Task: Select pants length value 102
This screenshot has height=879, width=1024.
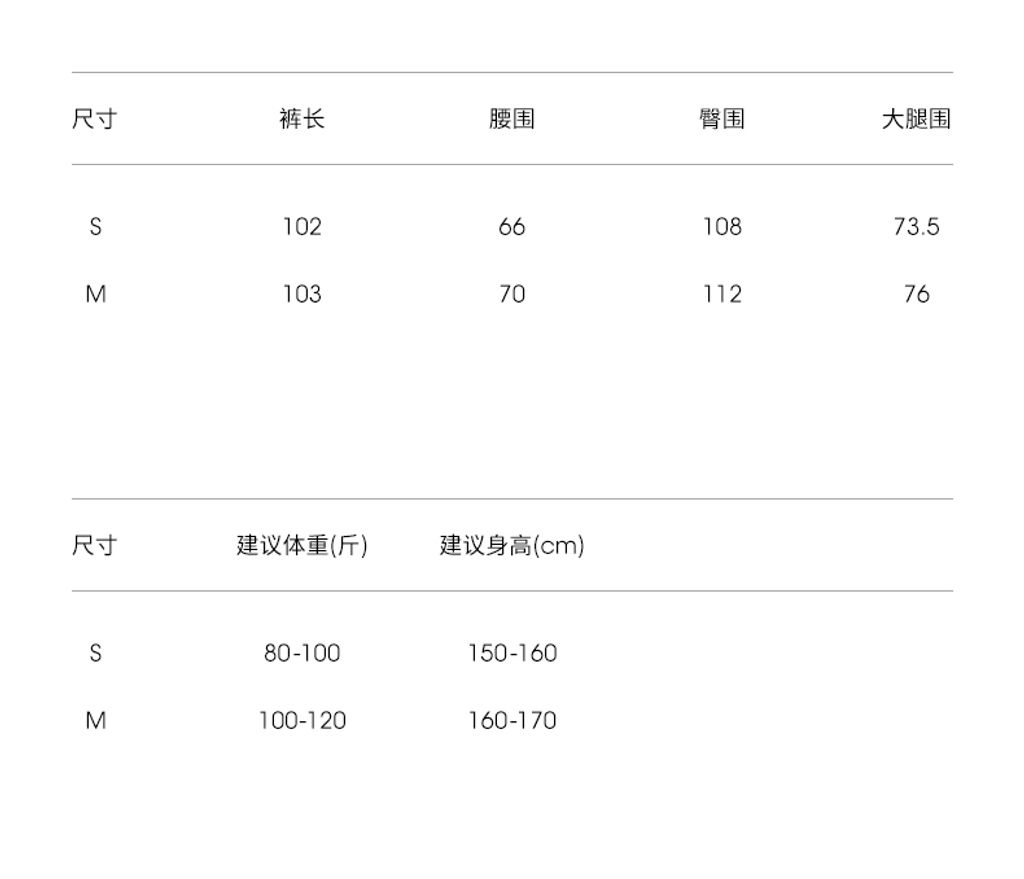Action: tap(302, 227)
